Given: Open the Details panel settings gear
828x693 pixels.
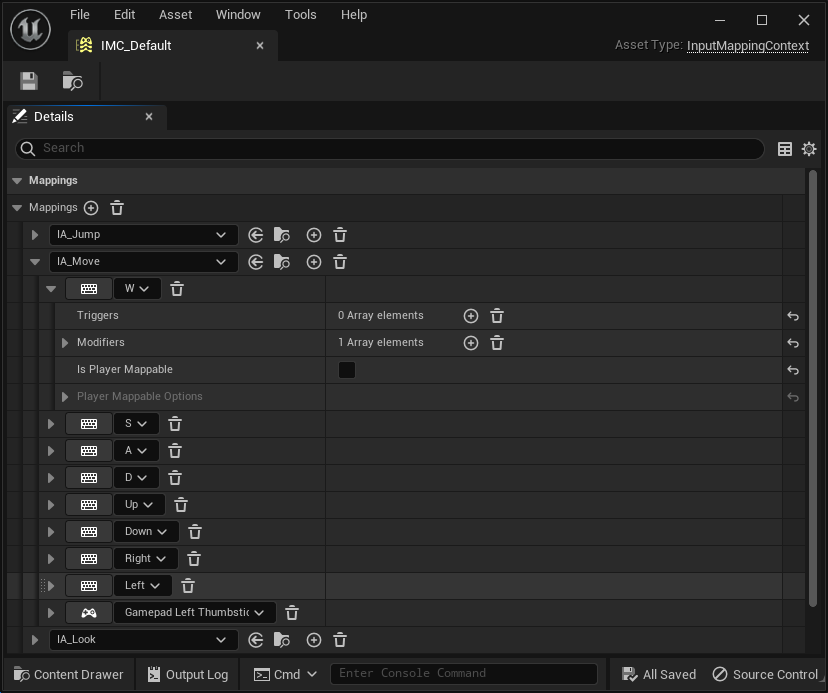Looking at the screenshot, I should 809,148.
